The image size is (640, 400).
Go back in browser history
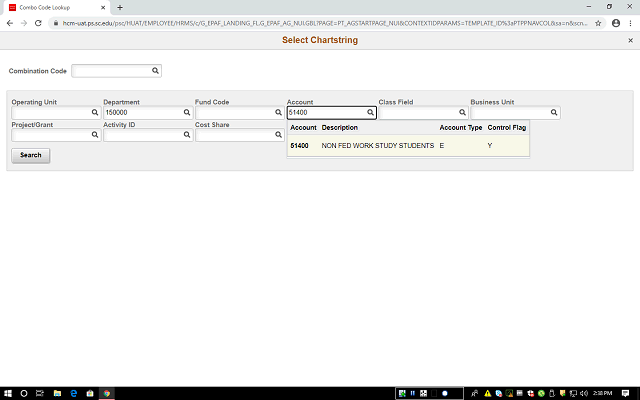[x=10, y=23]
